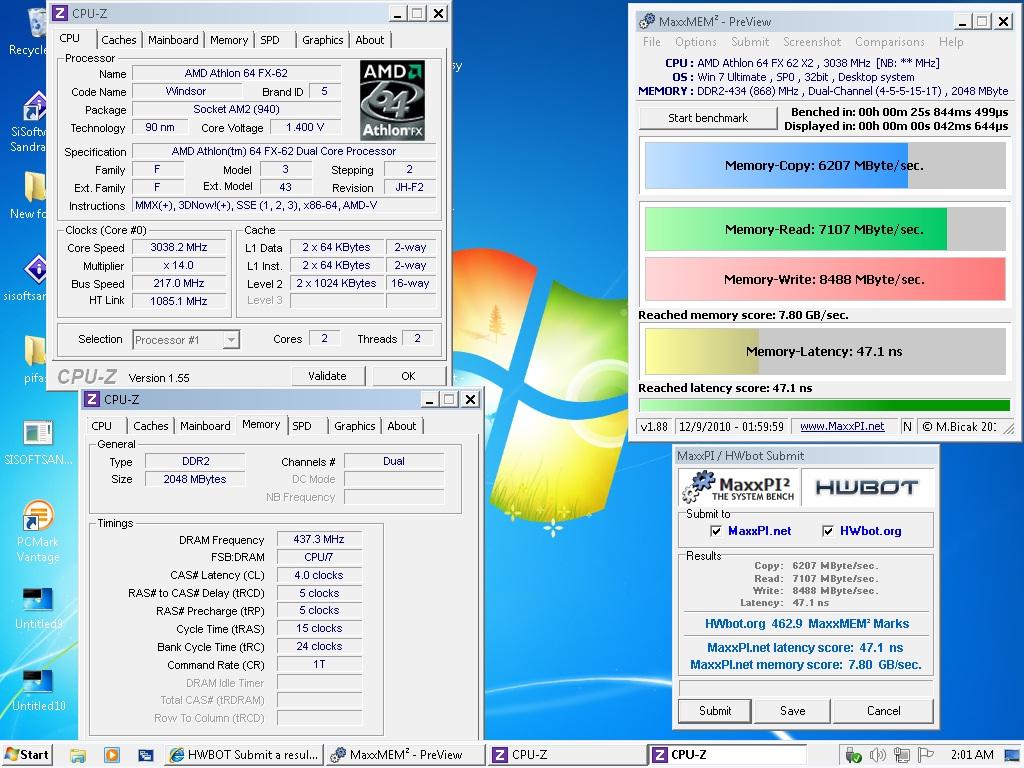Open the www.MaxxPI.net link
The height and width of the screenshot is (768, 1024).
(842, 426)
